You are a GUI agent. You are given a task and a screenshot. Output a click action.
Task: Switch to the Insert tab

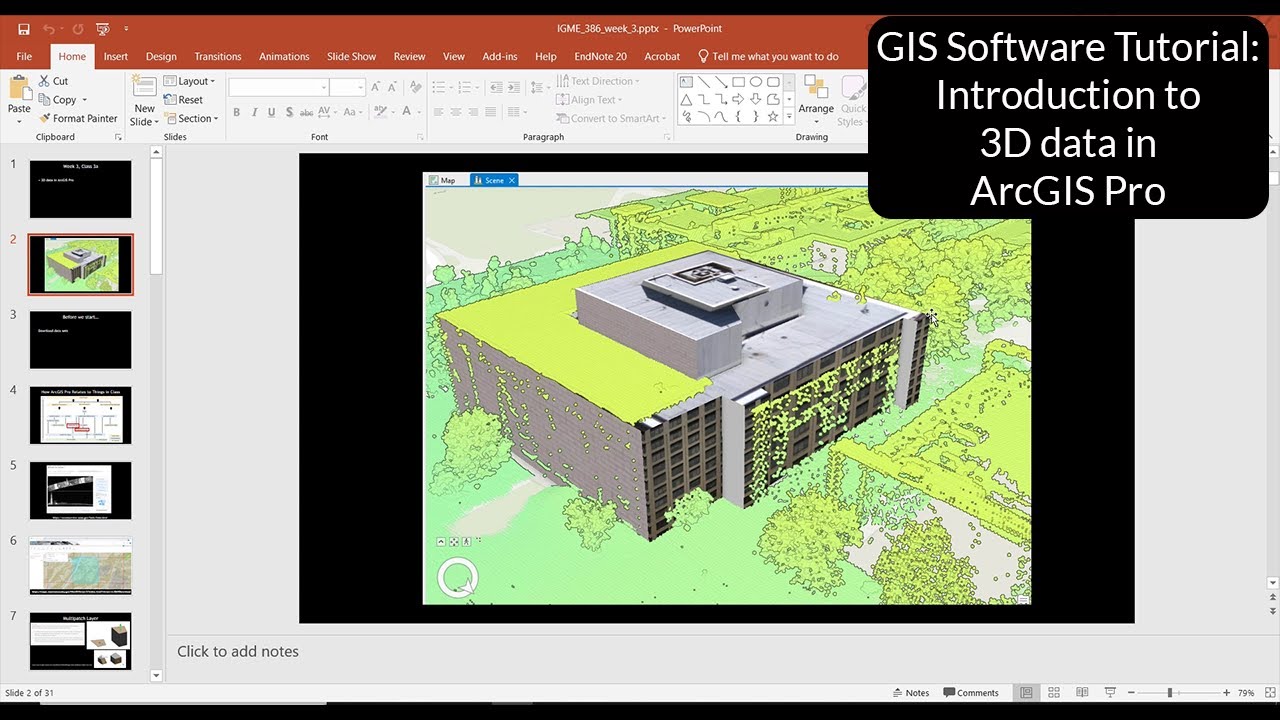[116, 56]
